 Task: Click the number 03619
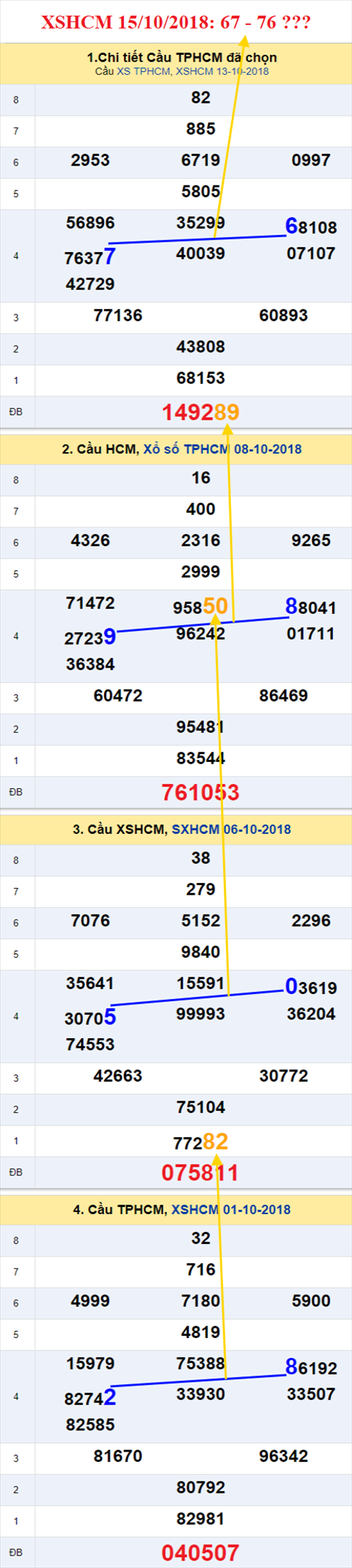click(311, 987)
